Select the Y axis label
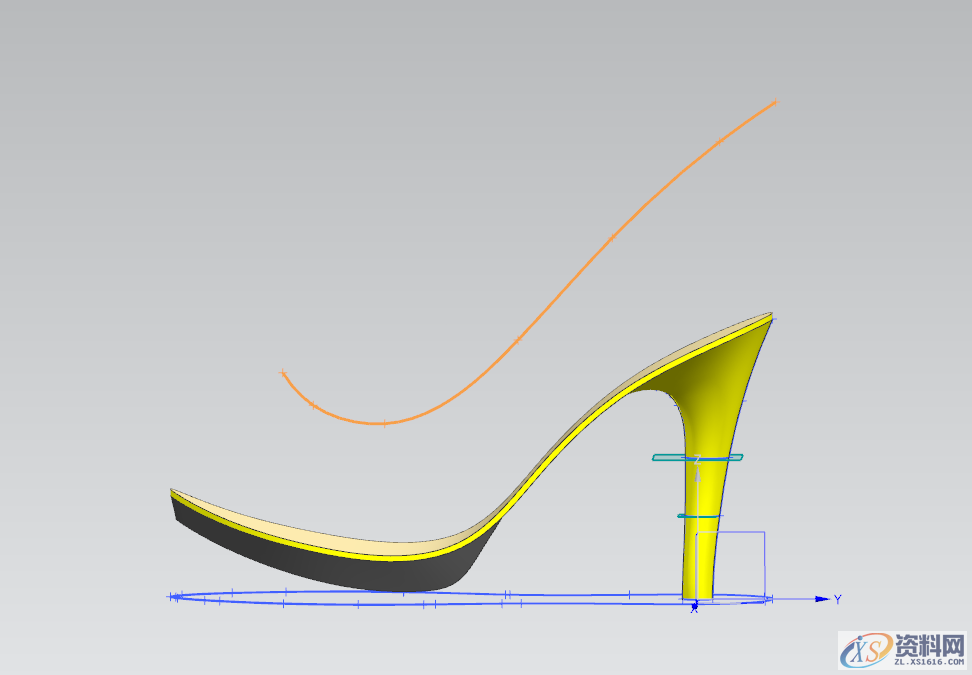 [837, 599]
